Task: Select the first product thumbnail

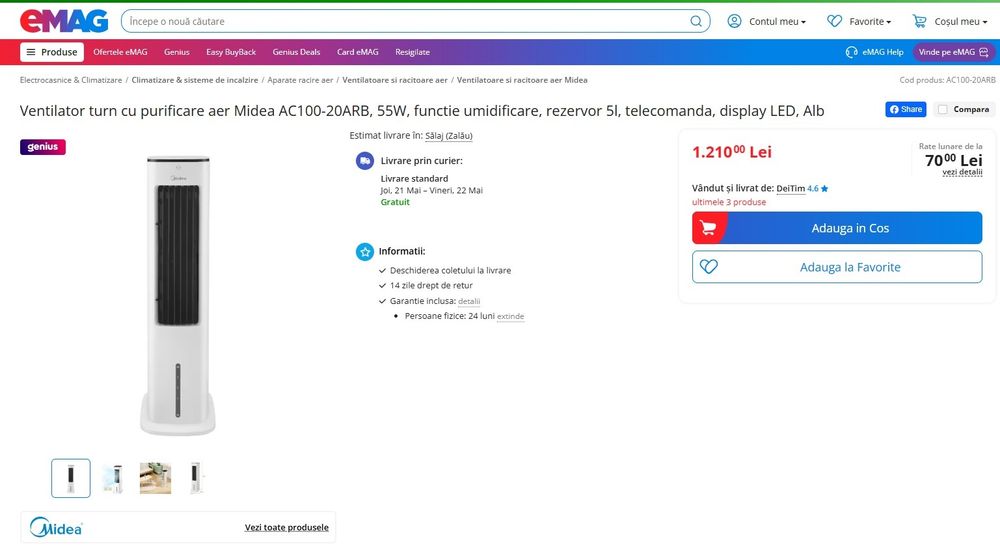Action: tap(71, 478)
